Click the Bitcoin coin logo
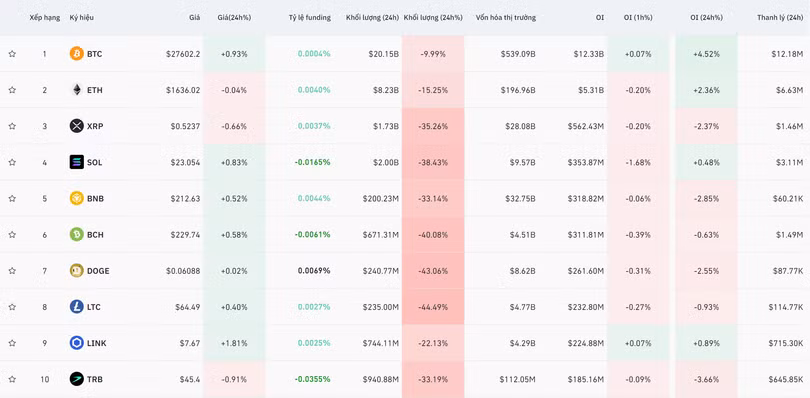The height and width of the screenshot is (398, 810). tap(76, 54)
